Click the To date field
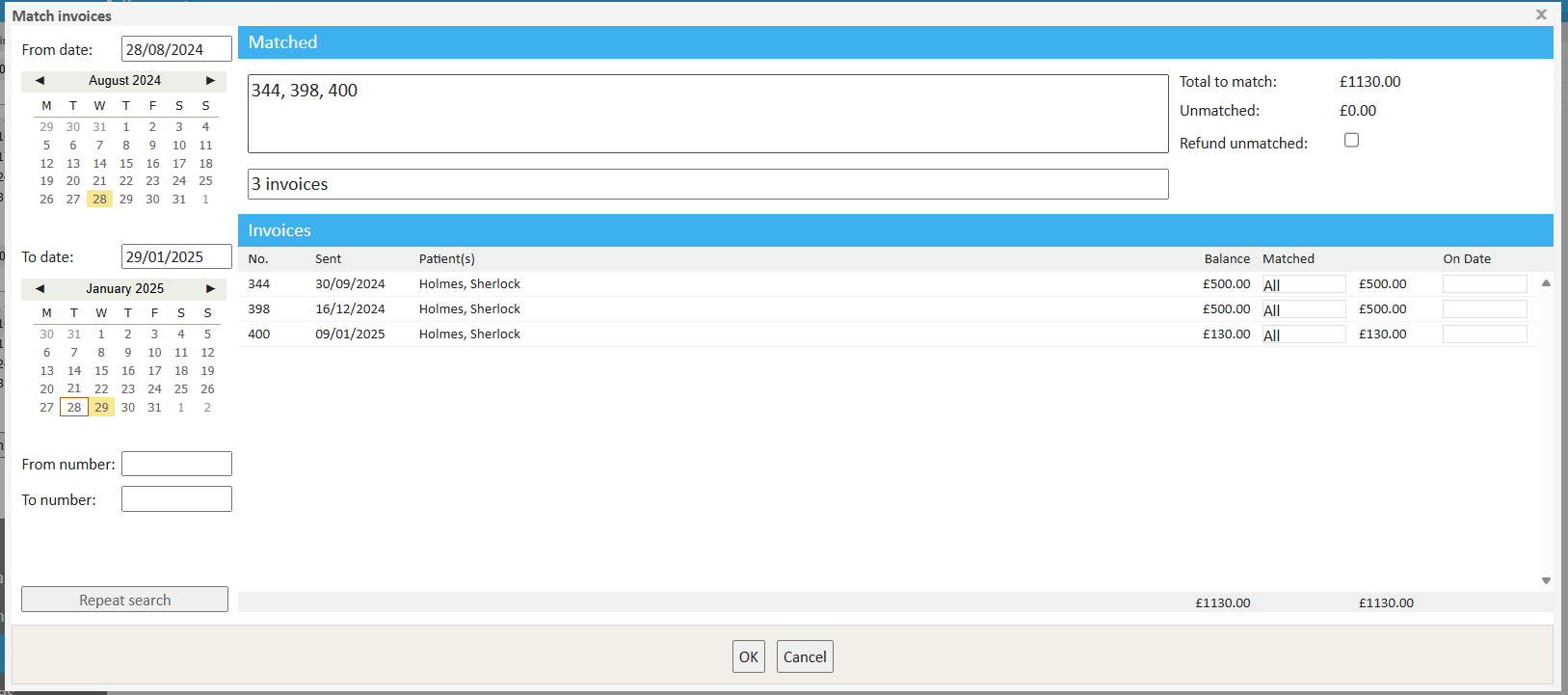Image resolution: width=1568 pixels, height=695 pixels. pos(176,257)
